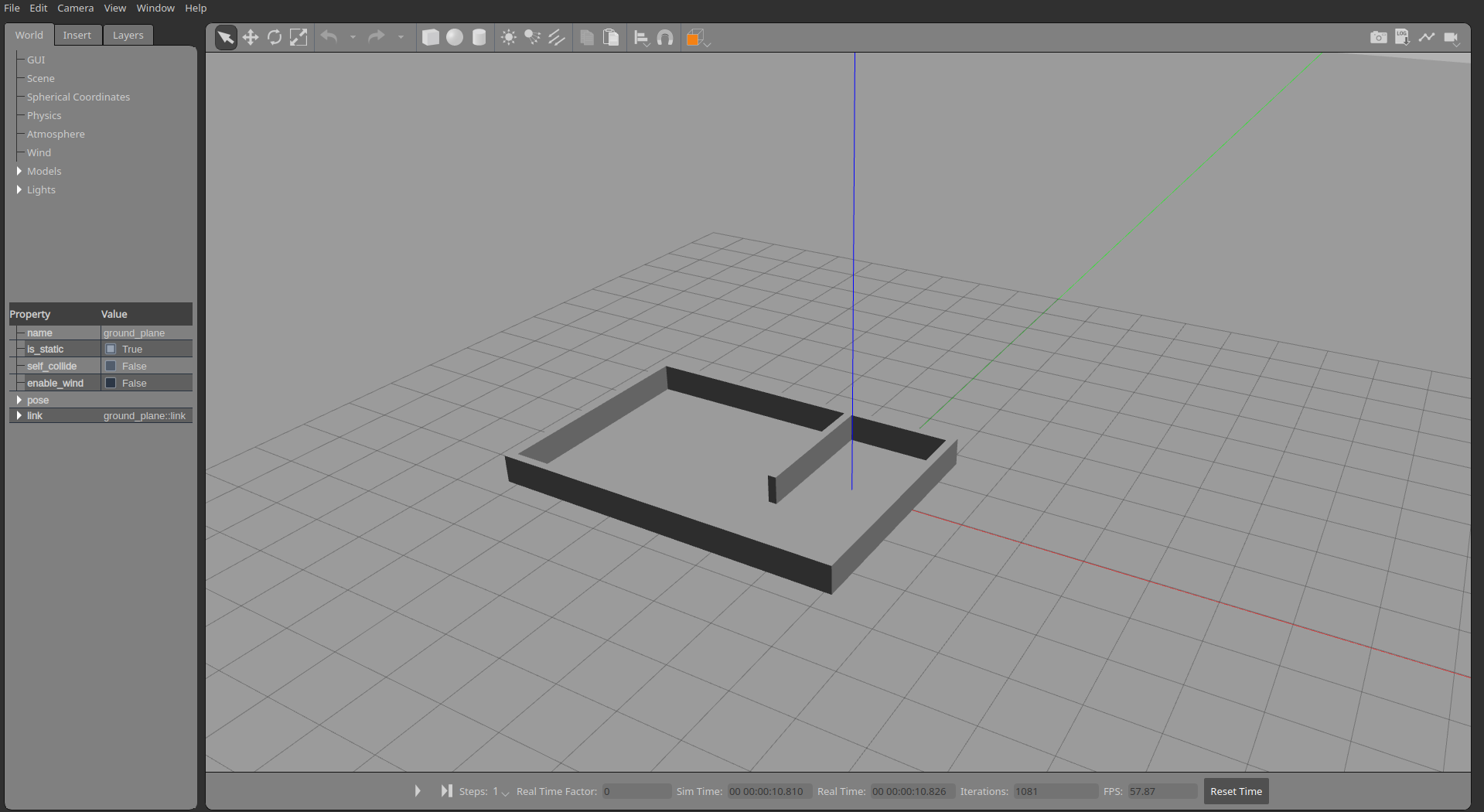
Task: Click the FPS value field
Action: [1162, 791]
